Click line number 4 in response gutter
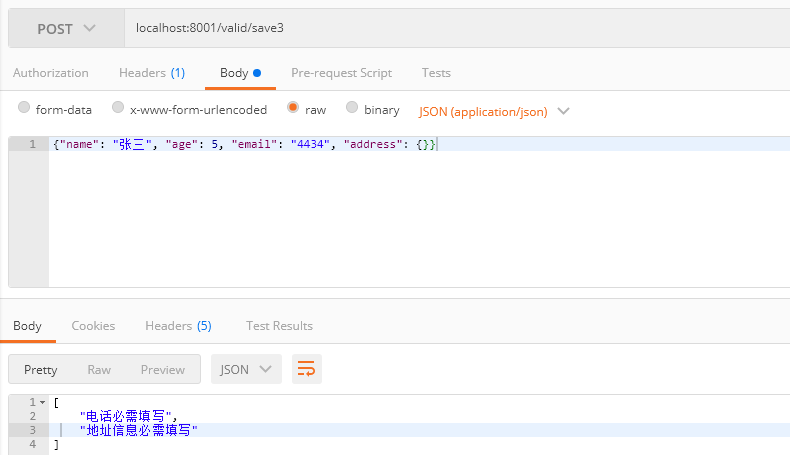Screen dimensions: 790x455 pos(33,444)
